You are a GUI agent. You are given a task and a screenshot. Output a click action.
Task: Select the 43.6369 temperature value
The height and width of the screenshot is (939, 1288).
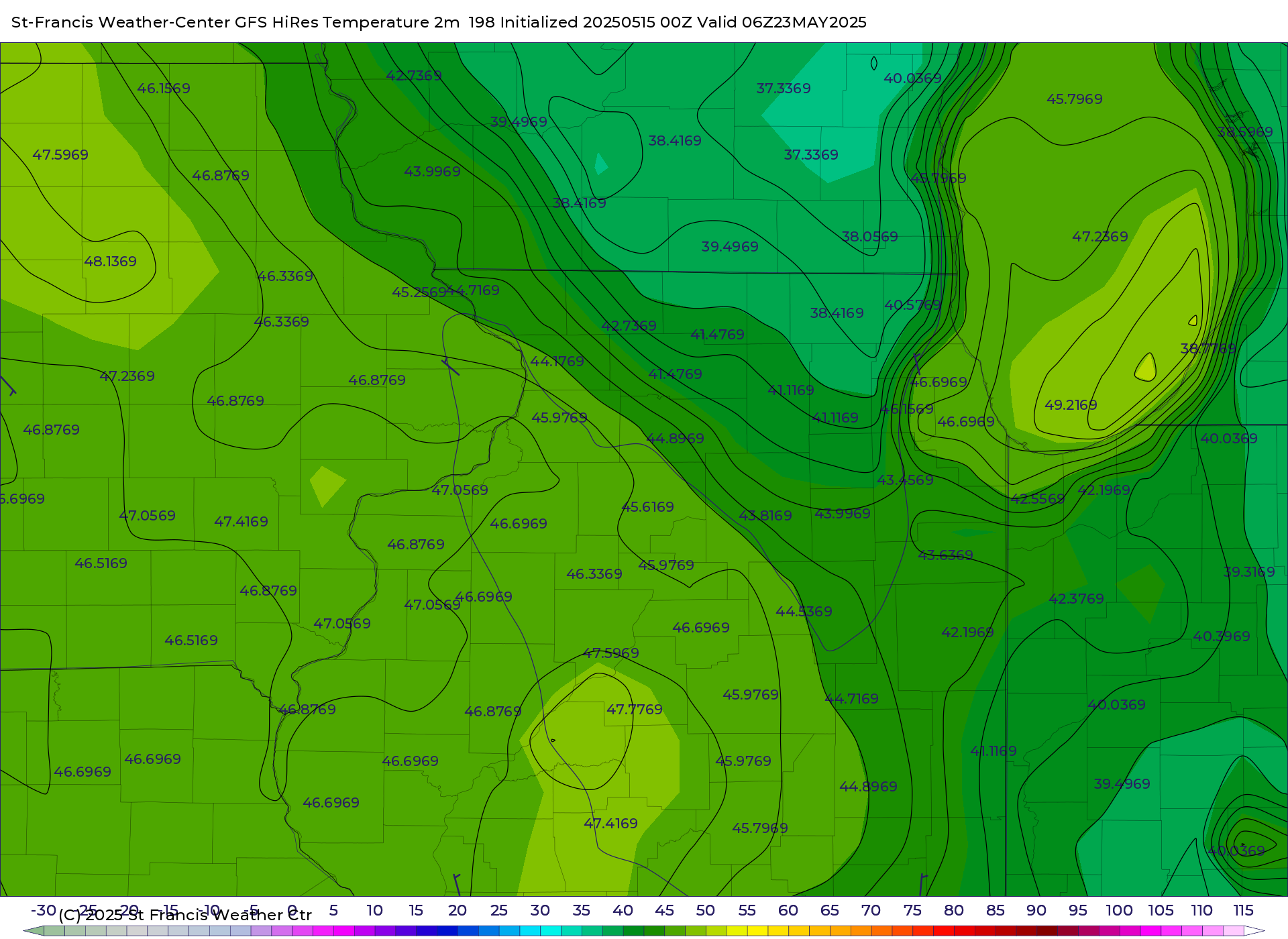coord(945,555)
